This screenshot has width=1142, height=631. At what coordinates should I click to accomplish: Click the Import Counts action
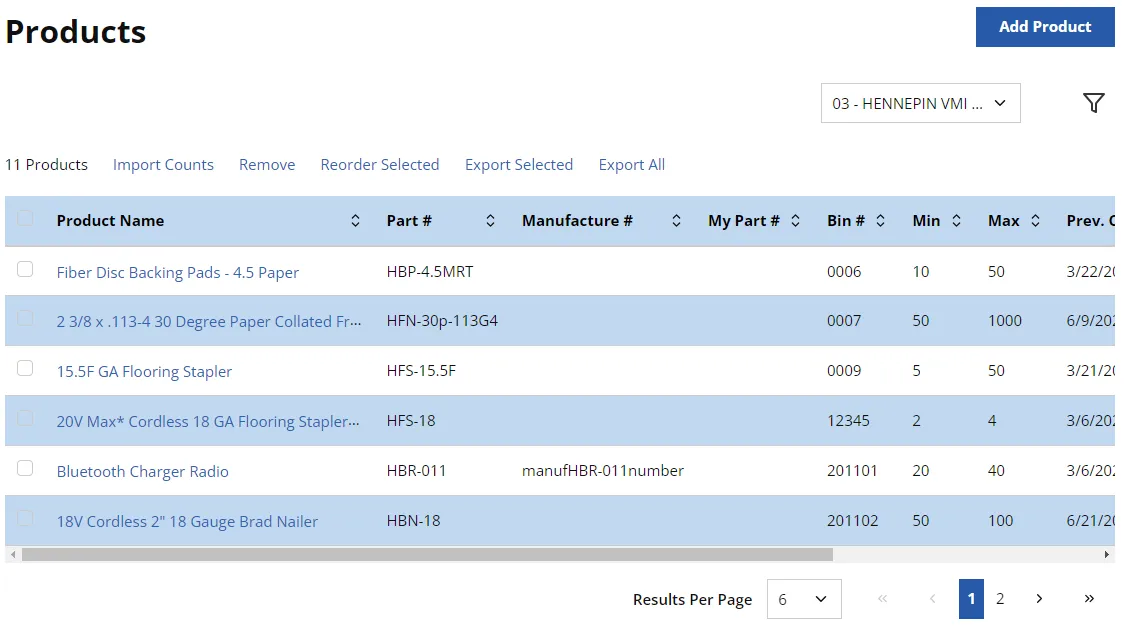pyautogui.click(x=163, y=165)
